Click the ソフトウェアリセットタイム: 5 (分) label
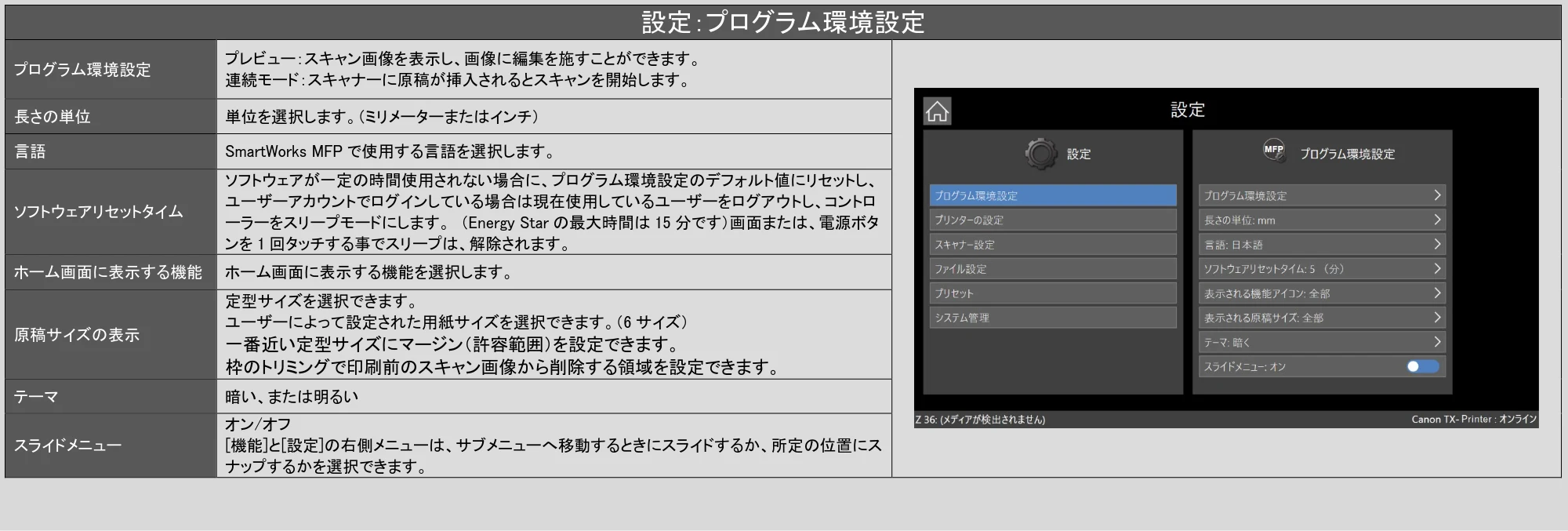1568x531 pixels. (1274, 269)
